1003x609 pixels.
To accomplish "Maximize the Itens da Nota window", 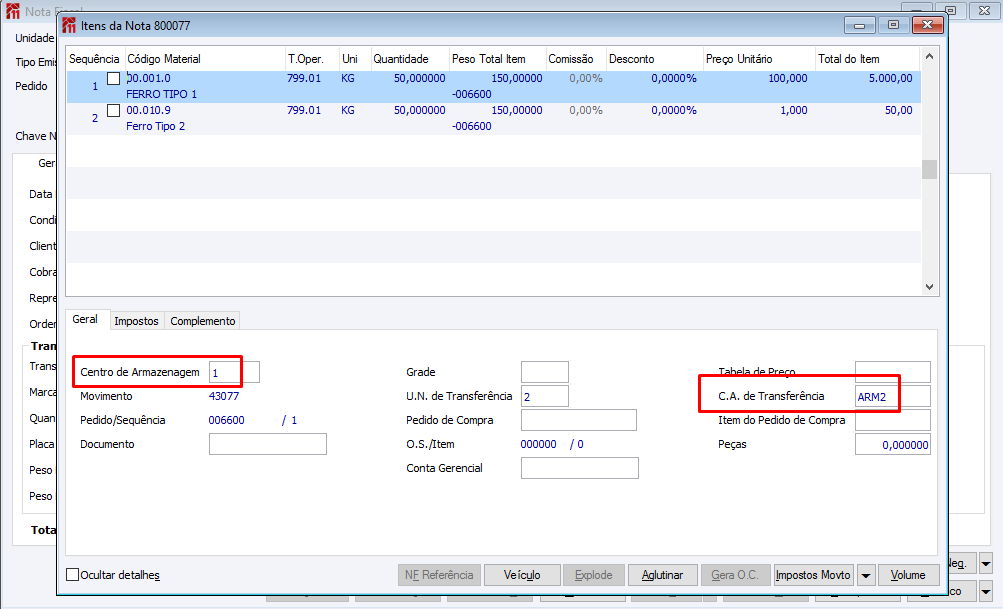I will [x=893, y=25].
